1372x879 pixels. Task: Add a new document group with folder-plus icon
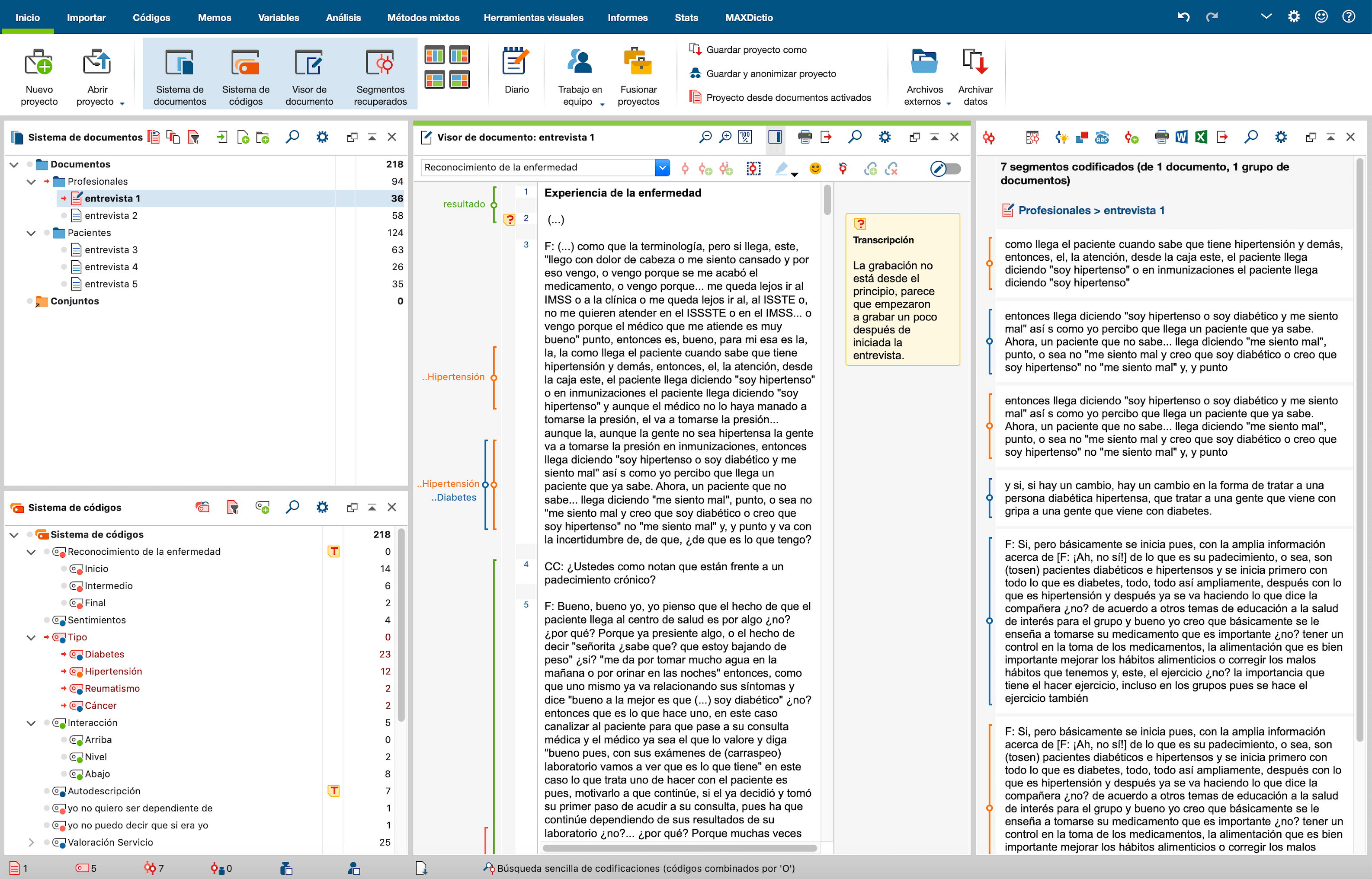(x=263, y=137)
